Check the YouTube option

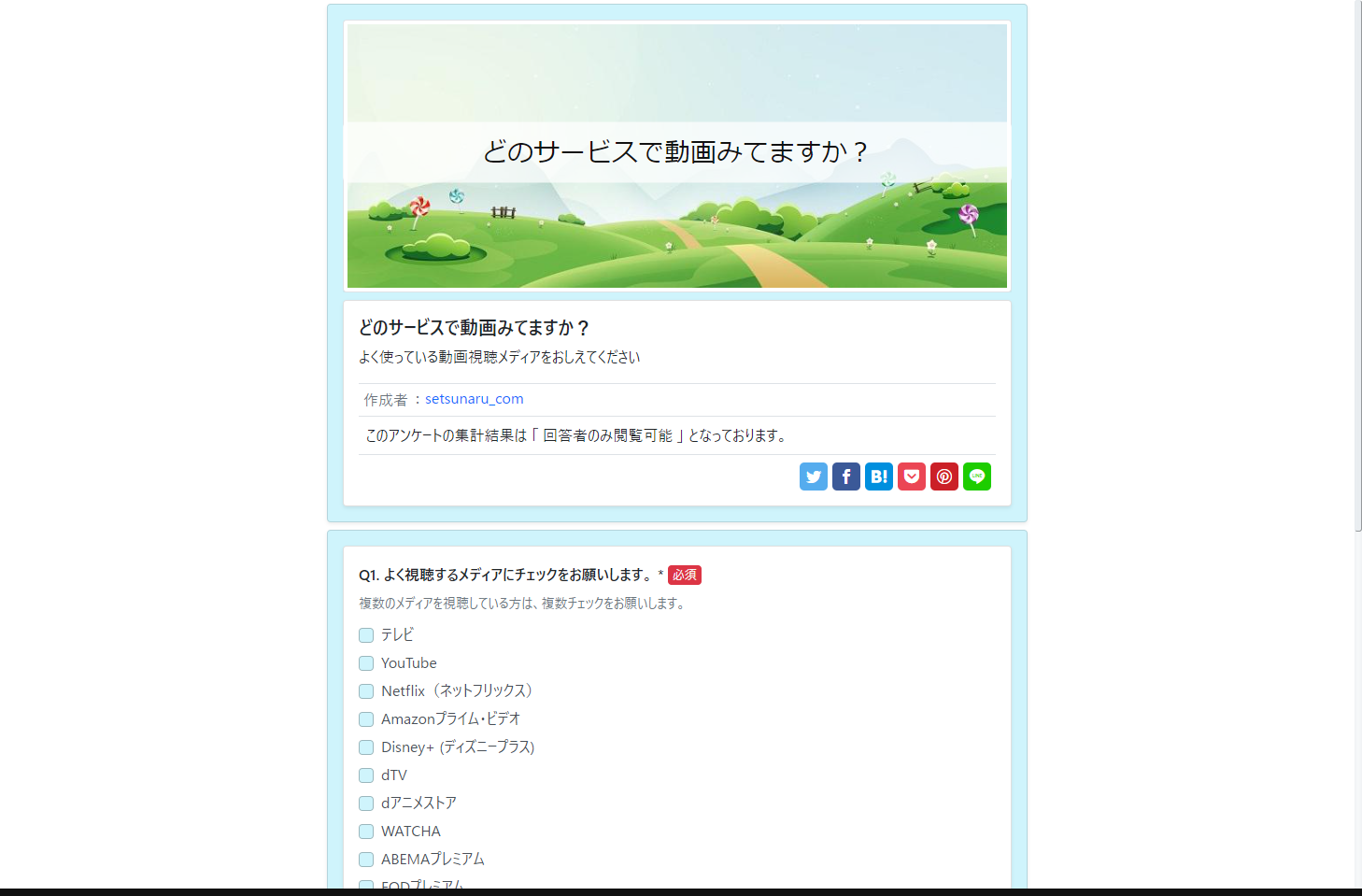365,663
